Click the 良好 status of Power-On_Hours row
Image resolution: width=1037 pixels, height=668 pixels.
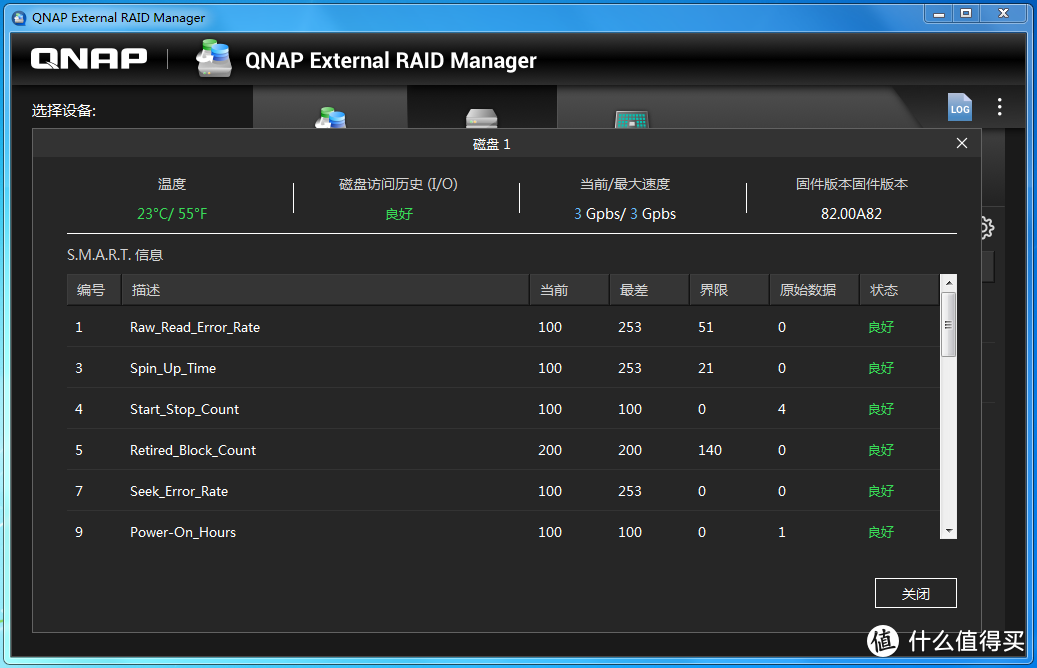[881, 532]
